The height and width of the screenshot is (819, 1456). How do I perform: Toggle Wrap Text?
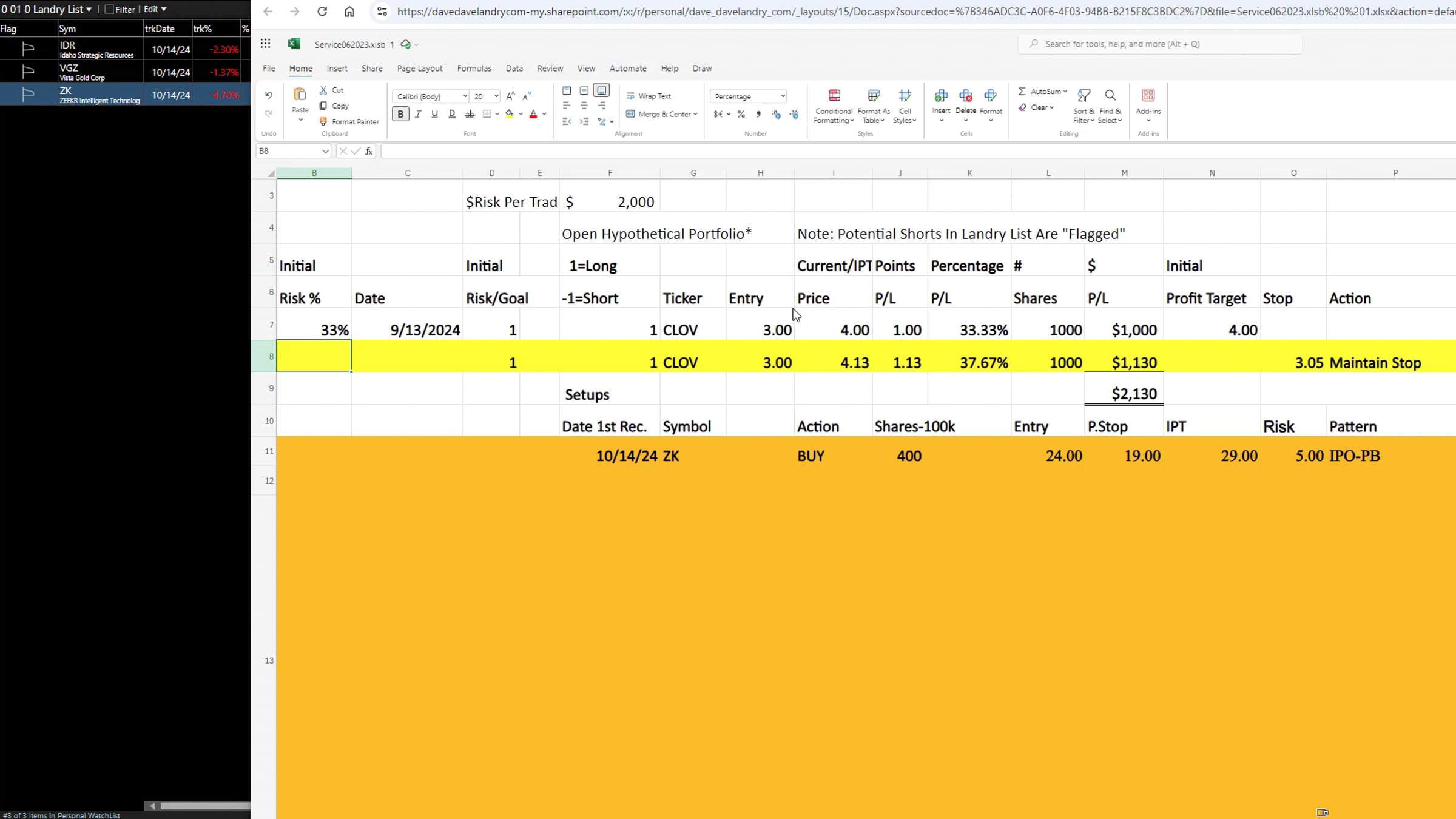coord(649,96)
